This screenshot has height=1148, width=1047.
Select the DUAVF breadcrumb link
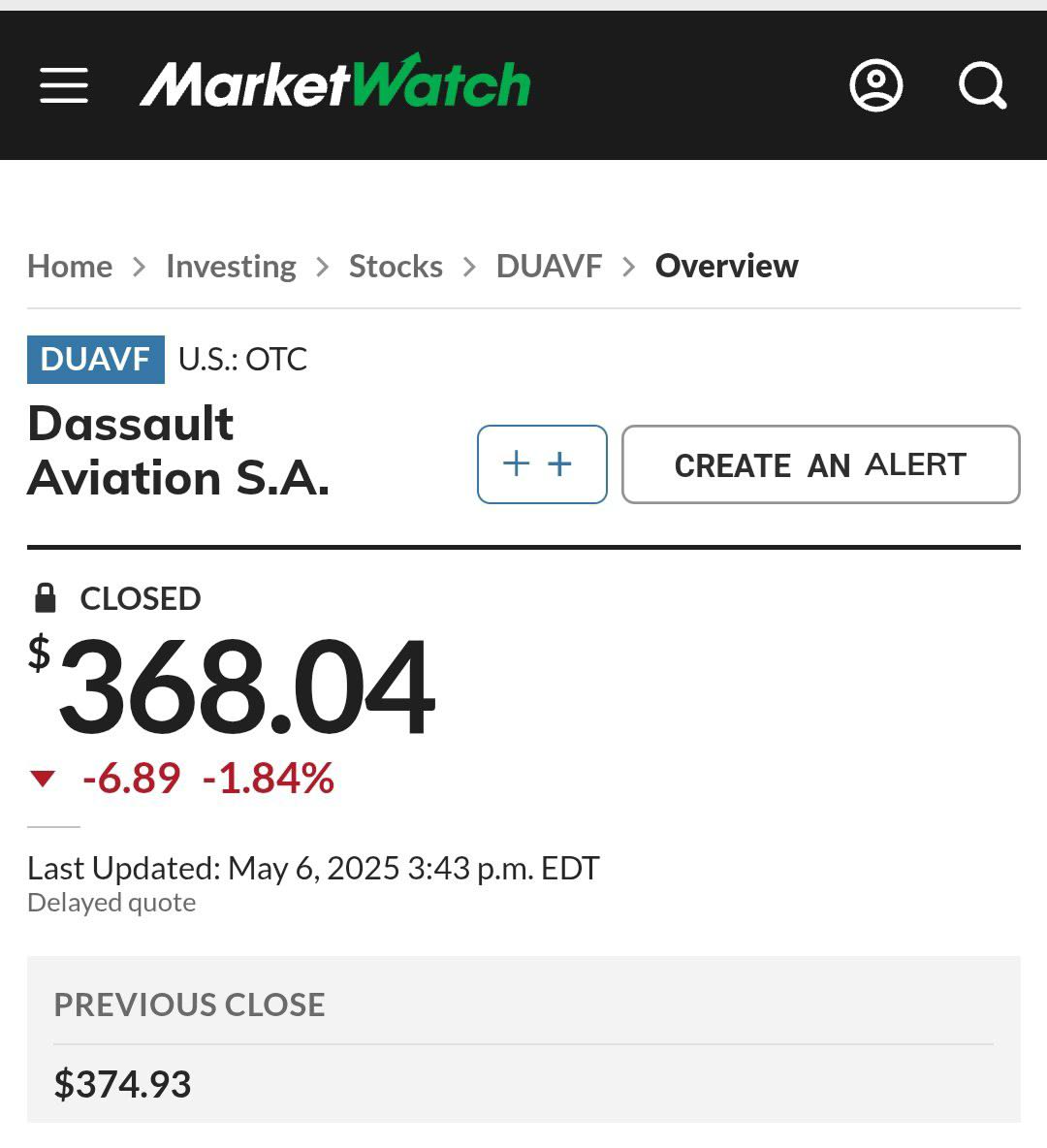click(x=549, y=266)
